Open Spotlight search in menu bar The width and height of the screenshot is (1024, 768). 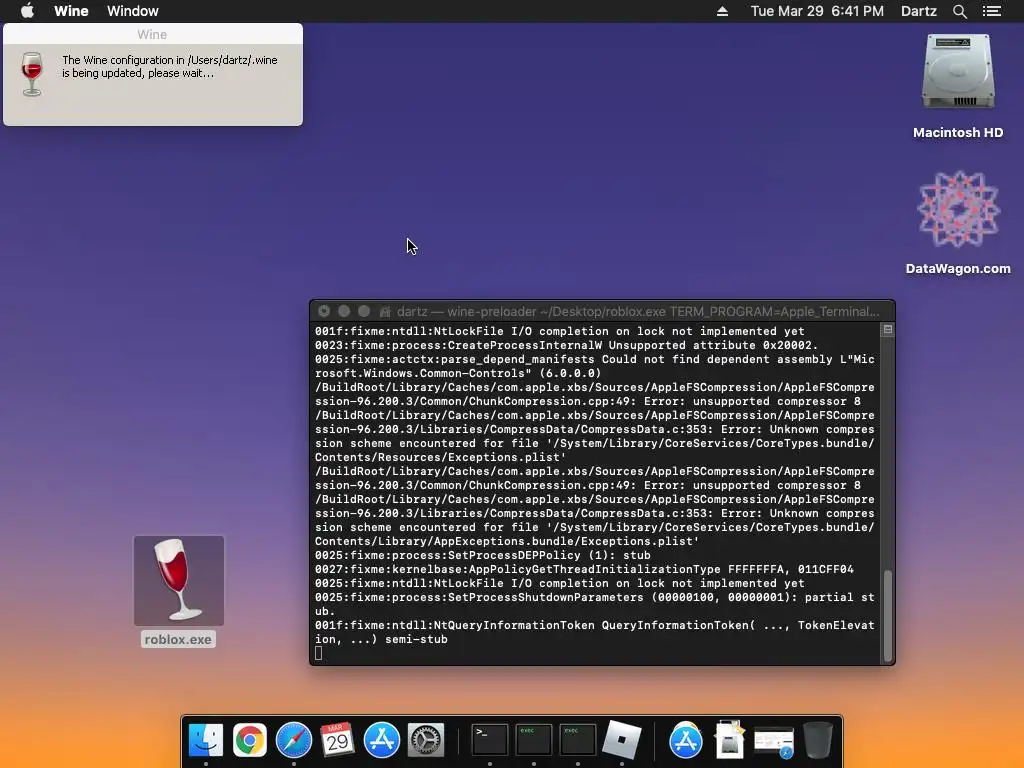pos(959,11)
